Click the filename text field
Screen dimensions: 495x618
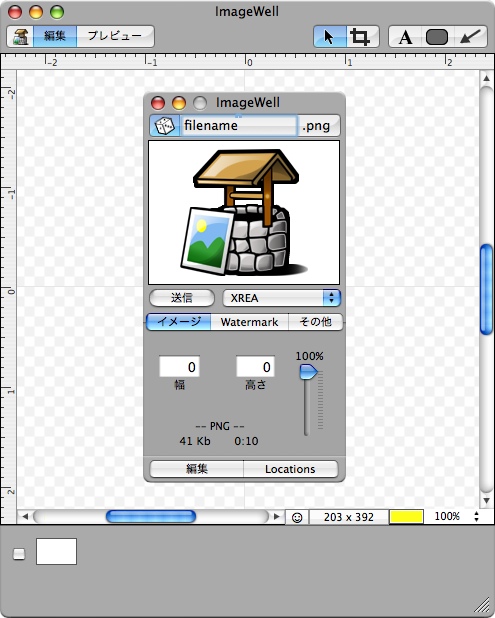(x=239, y=126)
